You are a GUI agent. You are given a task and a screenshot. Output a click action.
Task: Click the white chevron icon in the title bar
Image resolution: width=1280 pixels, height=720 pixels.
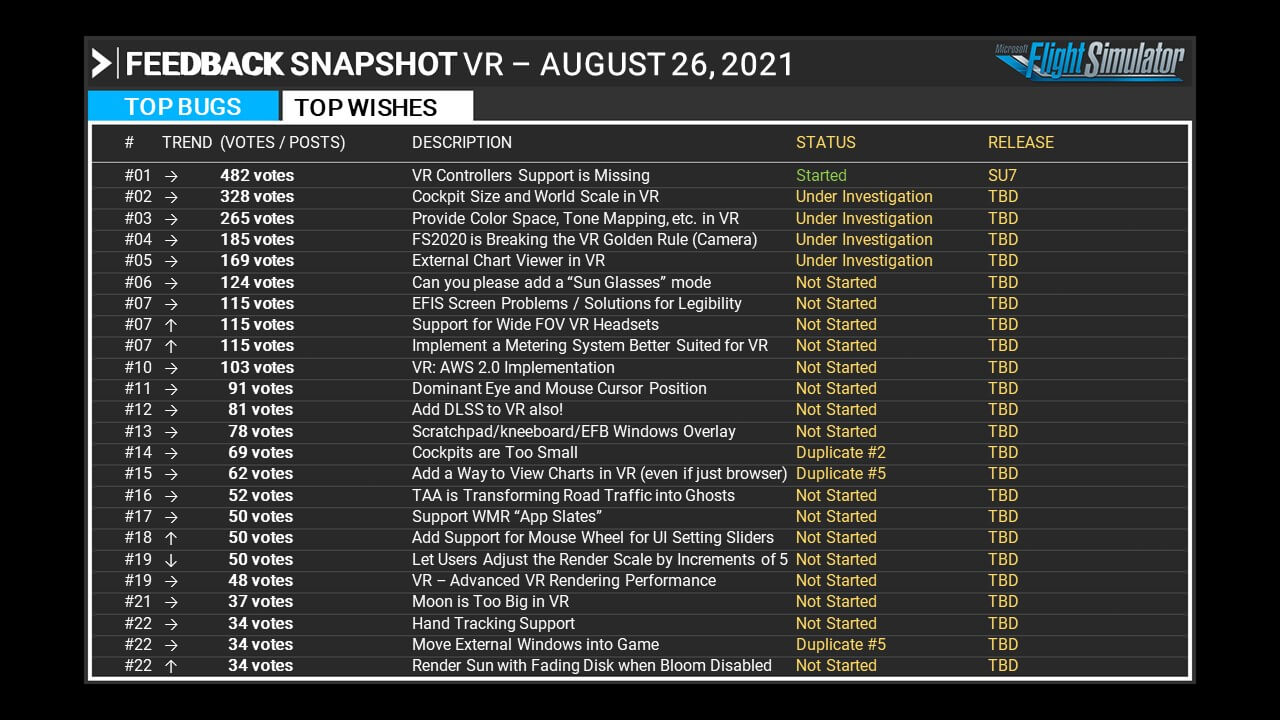click(103, 63)
